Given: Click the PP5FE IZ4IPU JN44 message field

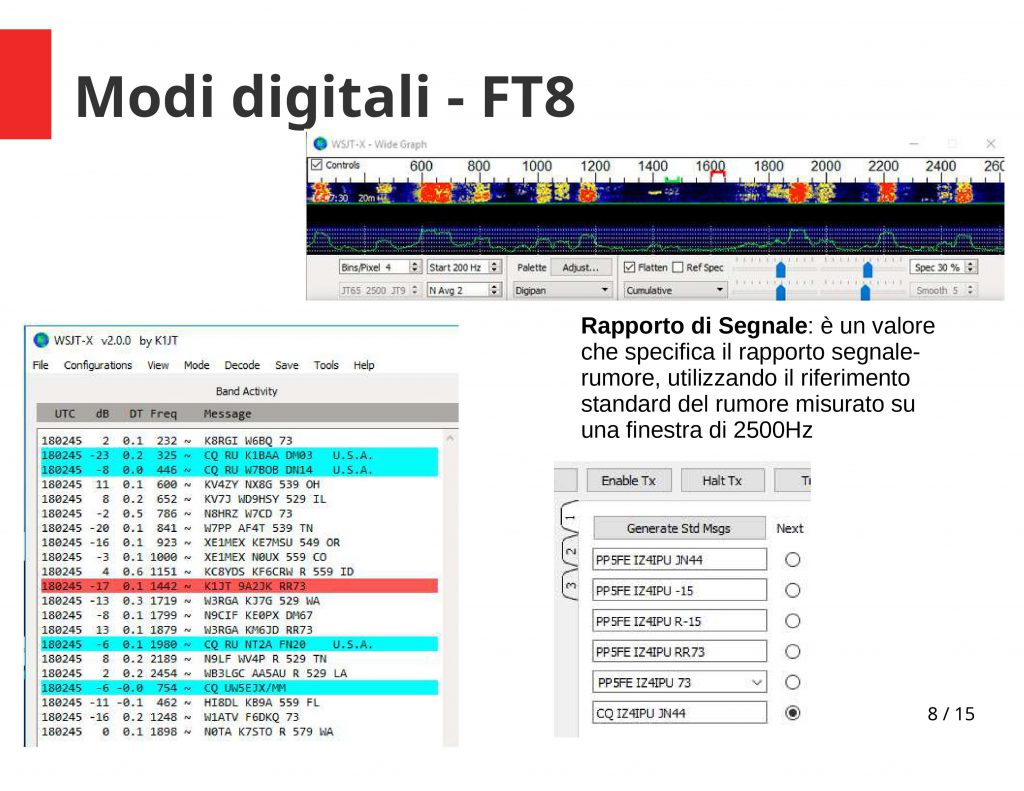Looking at the screenshot, I should click(x=679, y=560).
